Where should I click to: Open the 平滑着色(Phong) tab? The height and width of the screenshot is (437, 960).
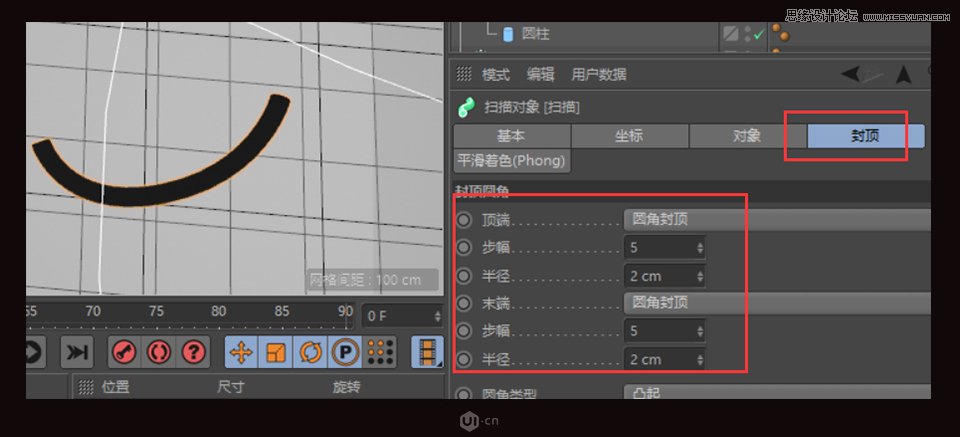pyautogui.click(x=512, y=160)
